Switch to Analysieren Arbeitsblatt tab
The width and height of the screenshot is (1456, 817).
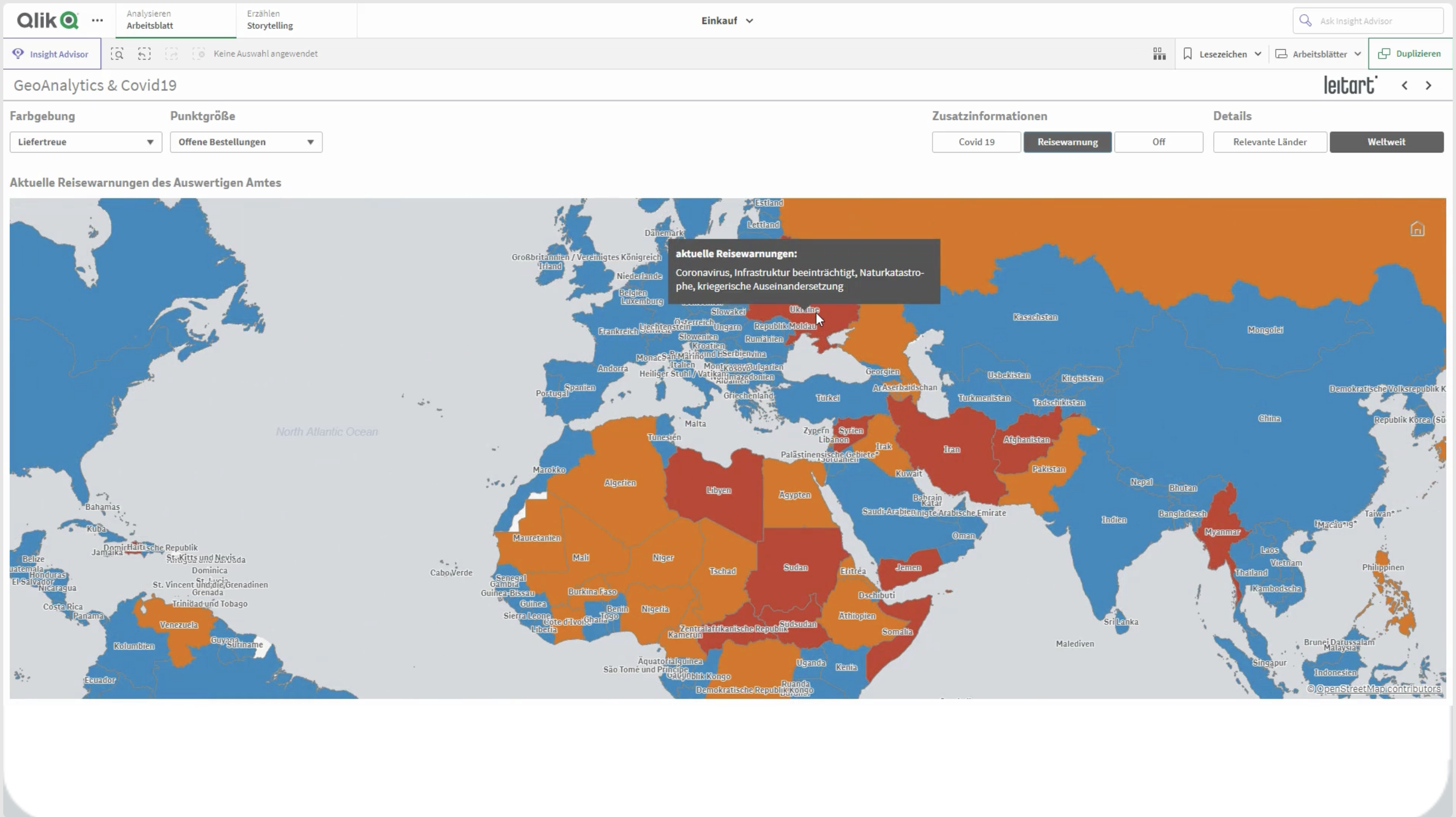(x=176, y=20)
